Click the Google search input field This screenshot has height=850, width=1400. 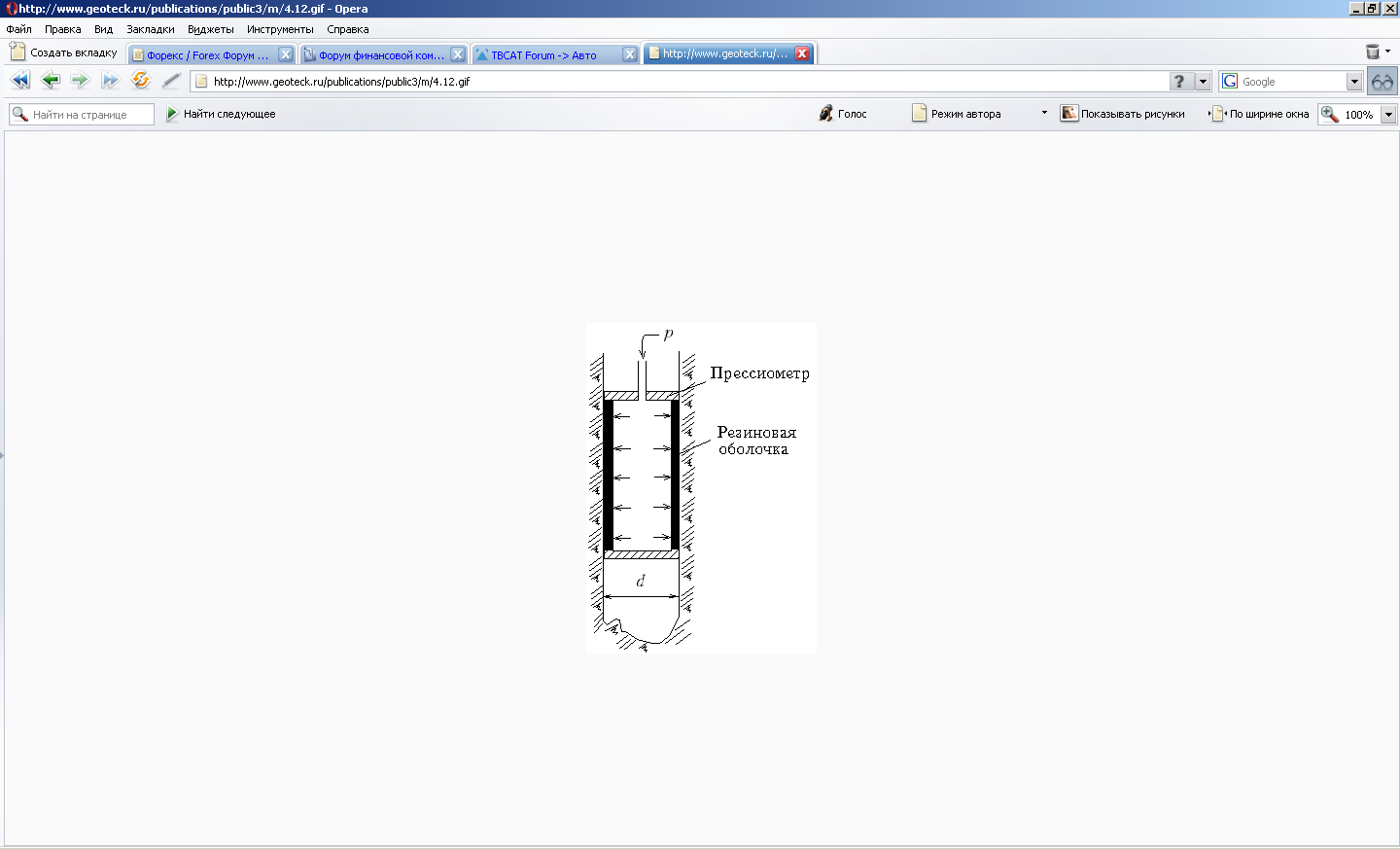pyautogui.click(x=1293, y=82)
